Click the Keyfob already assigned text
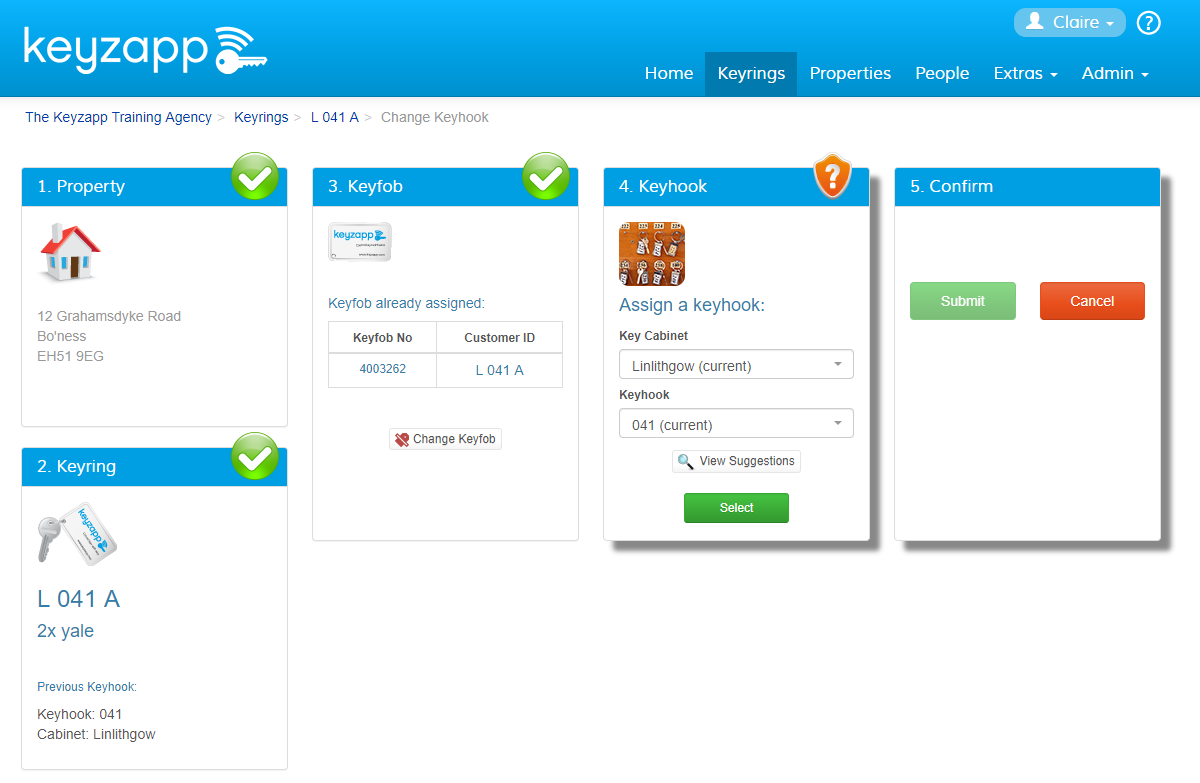The height and width of the screenshot is (783, 1200). click(x=406, y=303)
